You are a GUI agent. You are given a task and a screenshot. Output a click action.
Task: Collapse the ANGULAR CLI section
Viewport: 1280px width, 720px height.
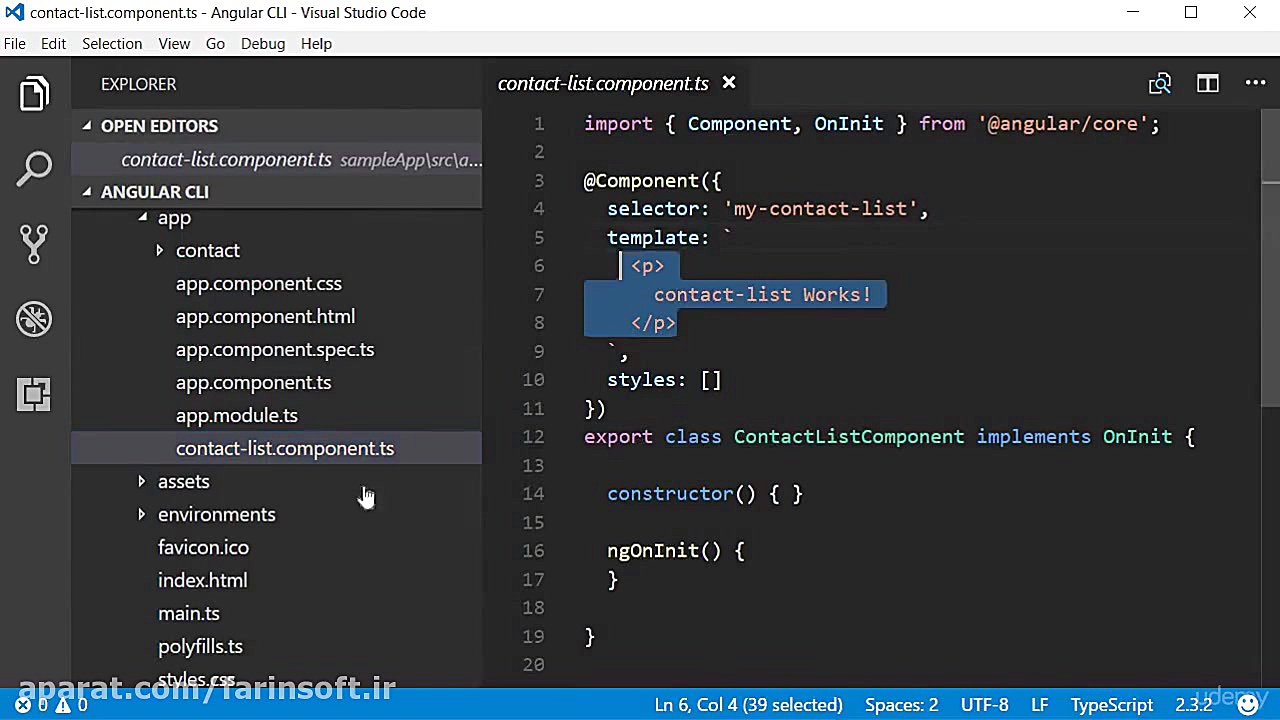pos(87,192)
